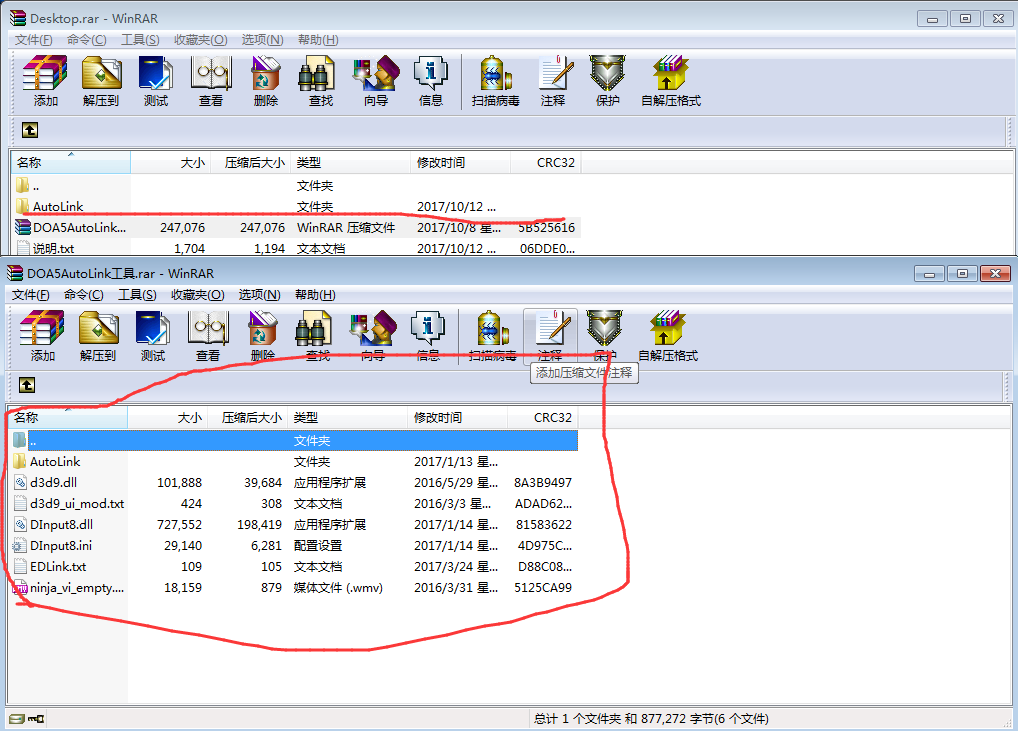Select AutoLink folder in Desktop.rar window

click(58, 207)
